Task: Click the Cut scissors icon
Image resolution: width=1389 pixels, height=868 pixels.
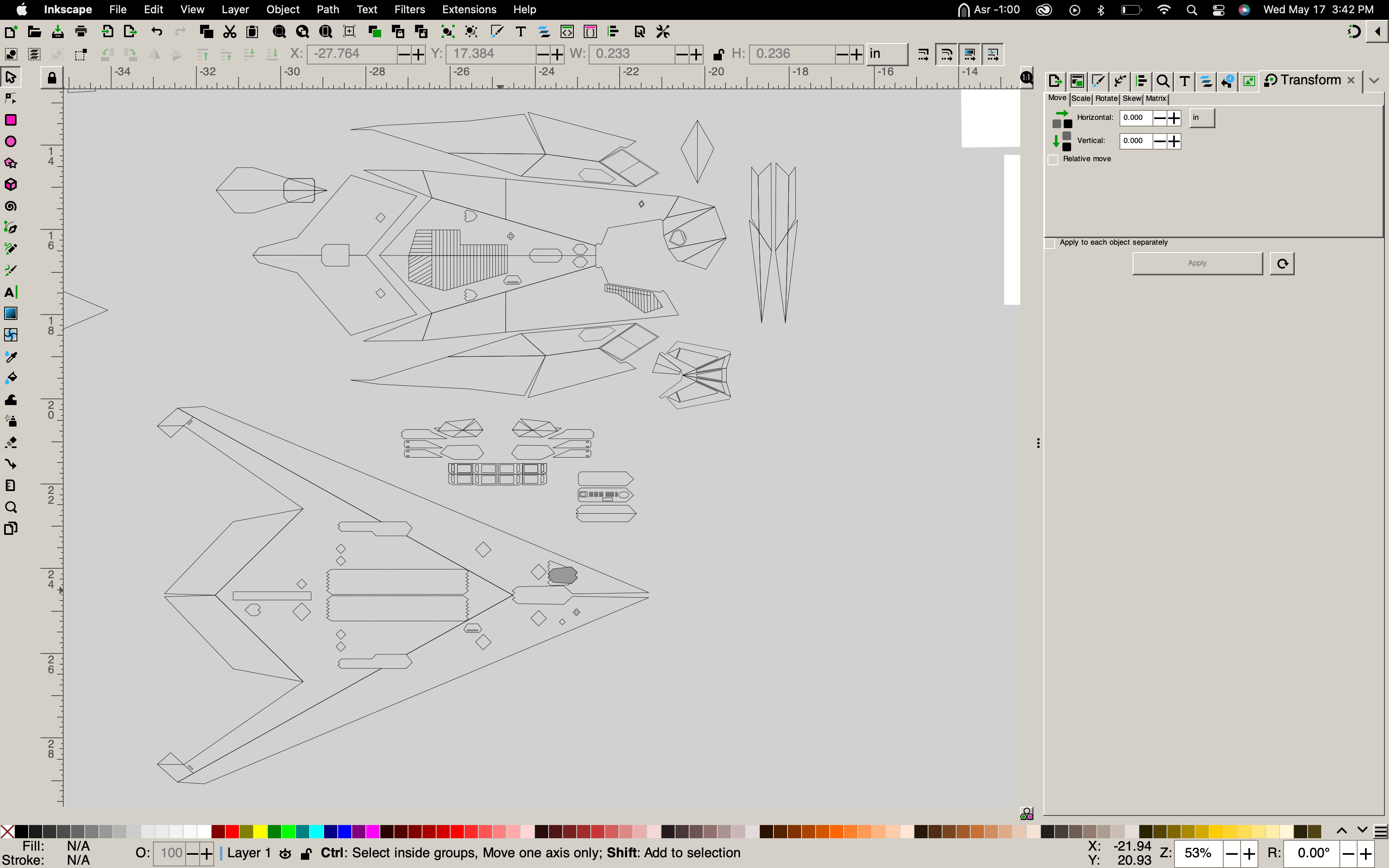Action: pyautogui.click(x=229, y=31)
